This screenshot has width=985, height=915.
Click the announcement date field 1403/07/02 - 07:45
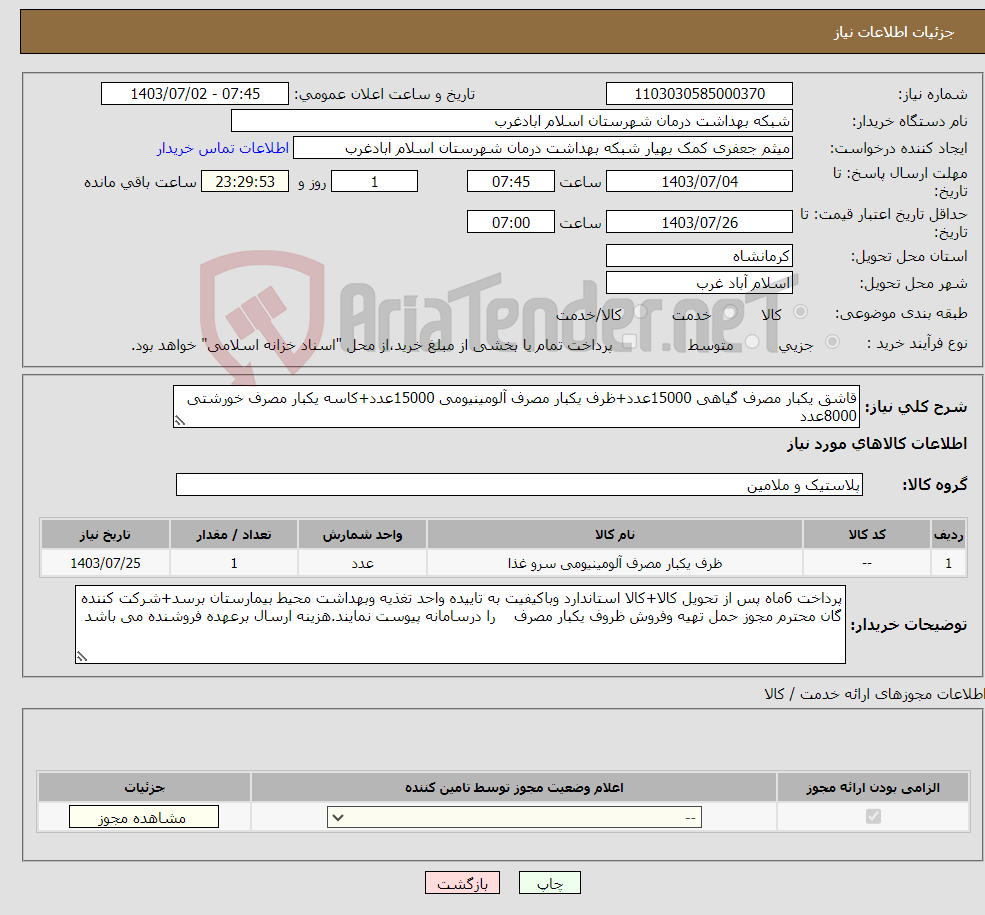click(195, 94)
